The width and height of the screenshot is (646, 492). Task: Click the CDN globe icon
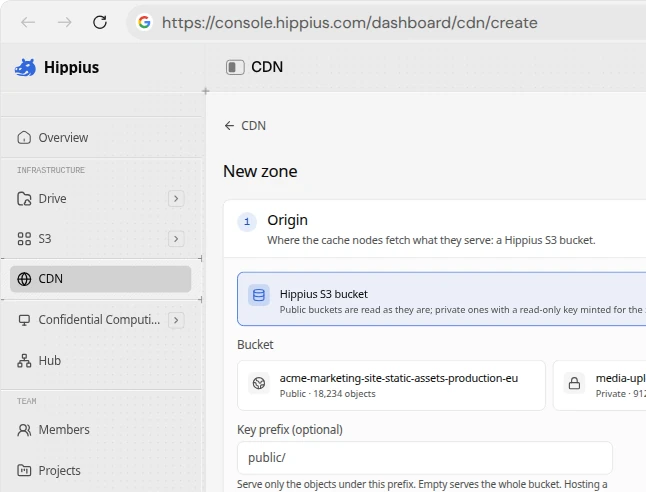point(24,279)
